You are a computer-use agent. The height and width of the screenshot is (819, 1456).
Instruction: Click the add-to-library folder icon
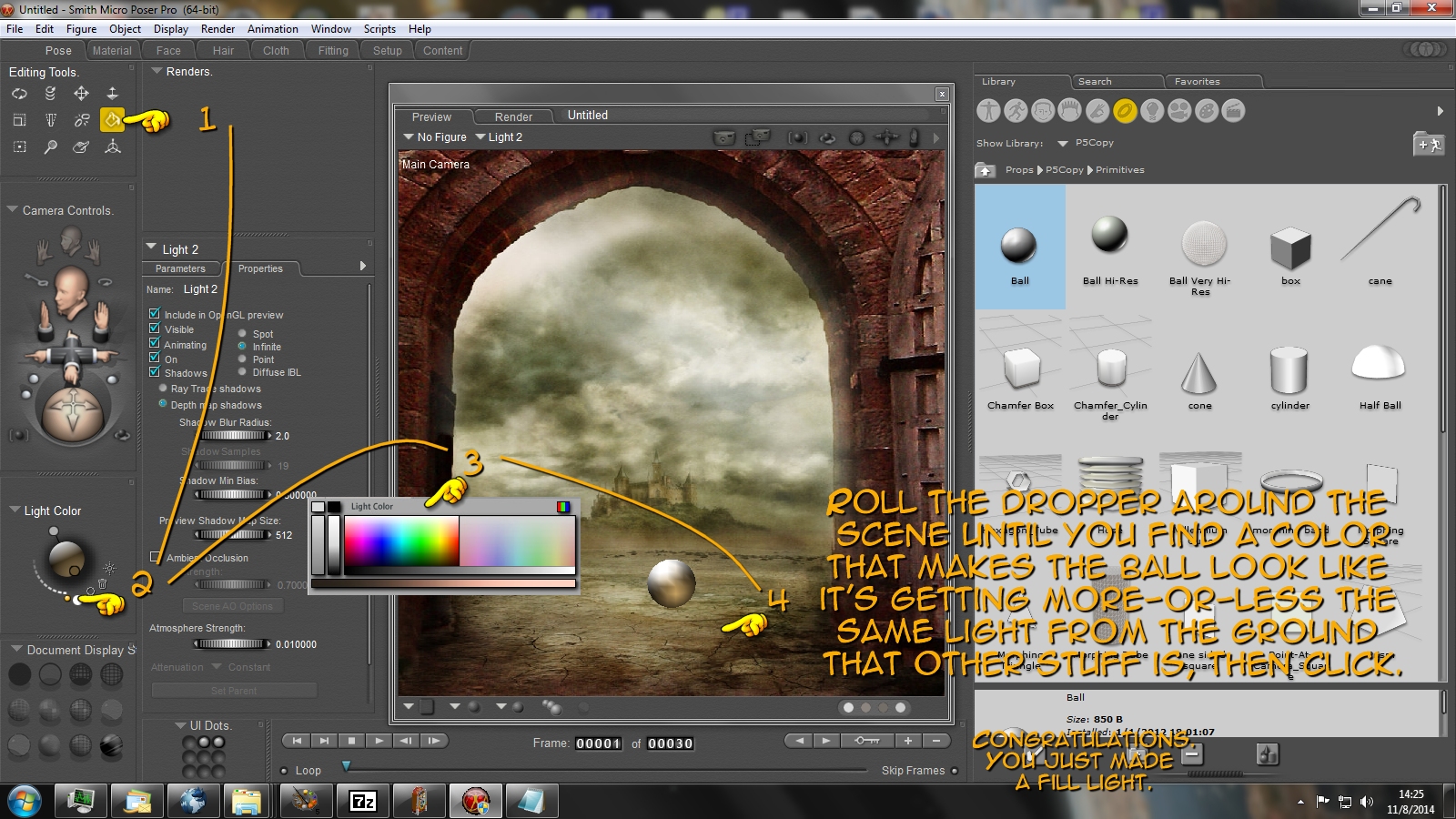pos(1429,144)
